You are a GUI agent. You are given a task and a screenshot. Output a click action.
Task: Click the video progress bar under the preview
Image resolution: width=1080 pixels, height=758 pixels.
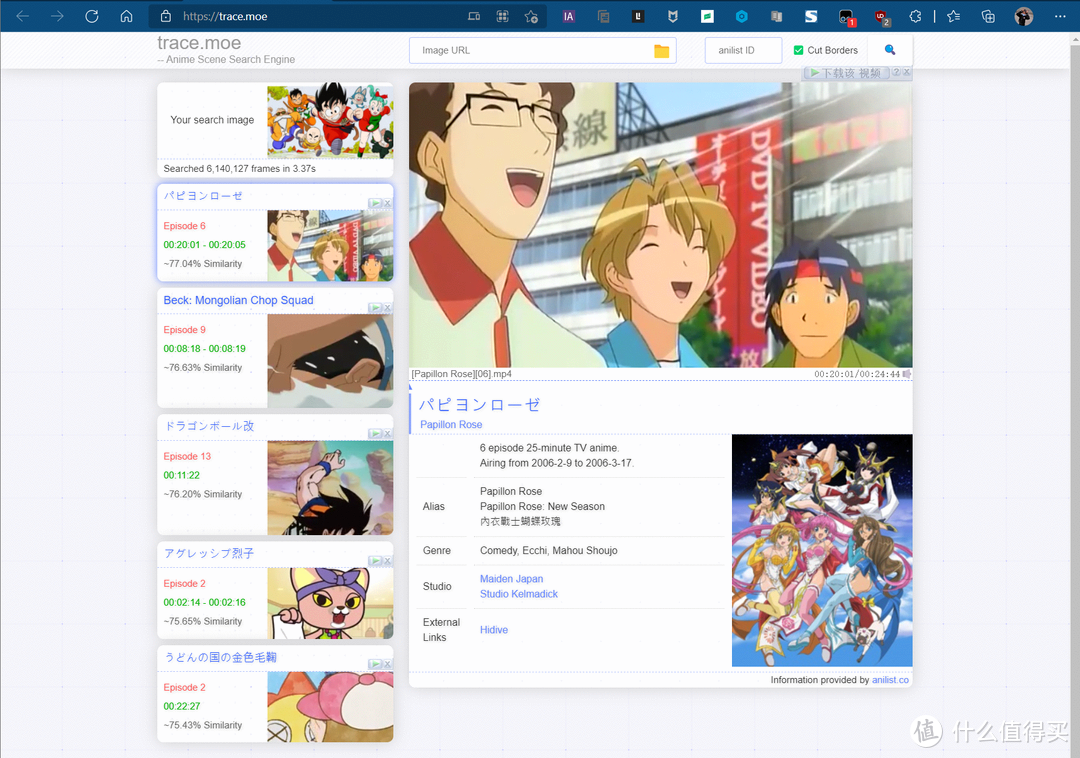[661, 381]
